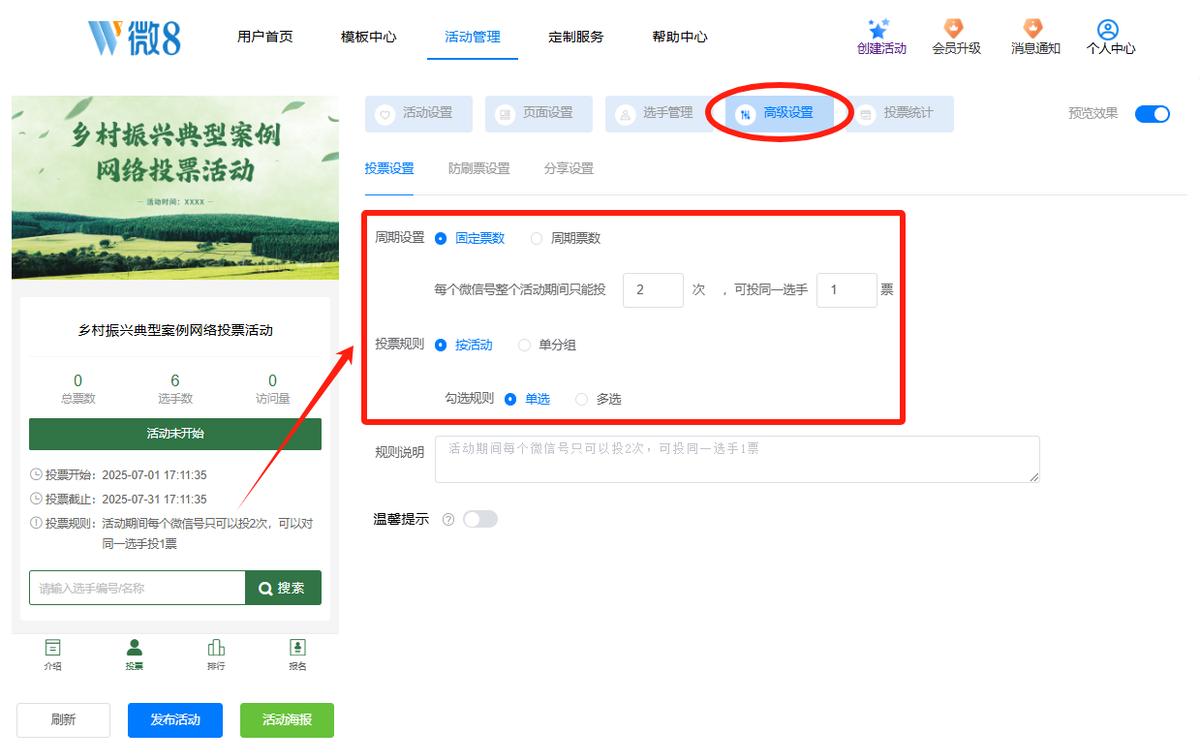Click the 发布活动 button
The width and height of the screenshot is (1200, 755).
175,720
